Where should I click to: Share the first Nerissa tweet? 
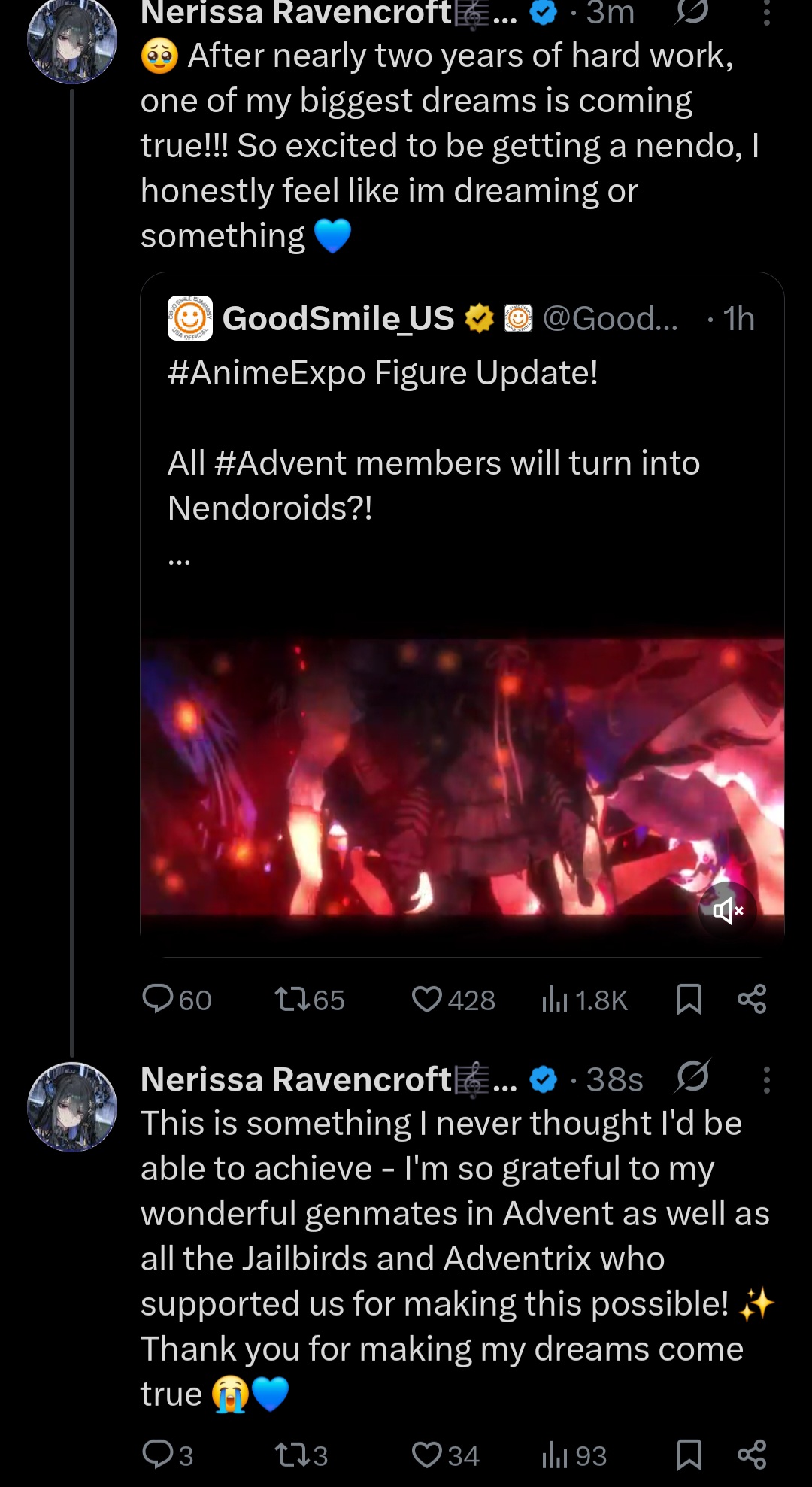click(x=752, y=999)
